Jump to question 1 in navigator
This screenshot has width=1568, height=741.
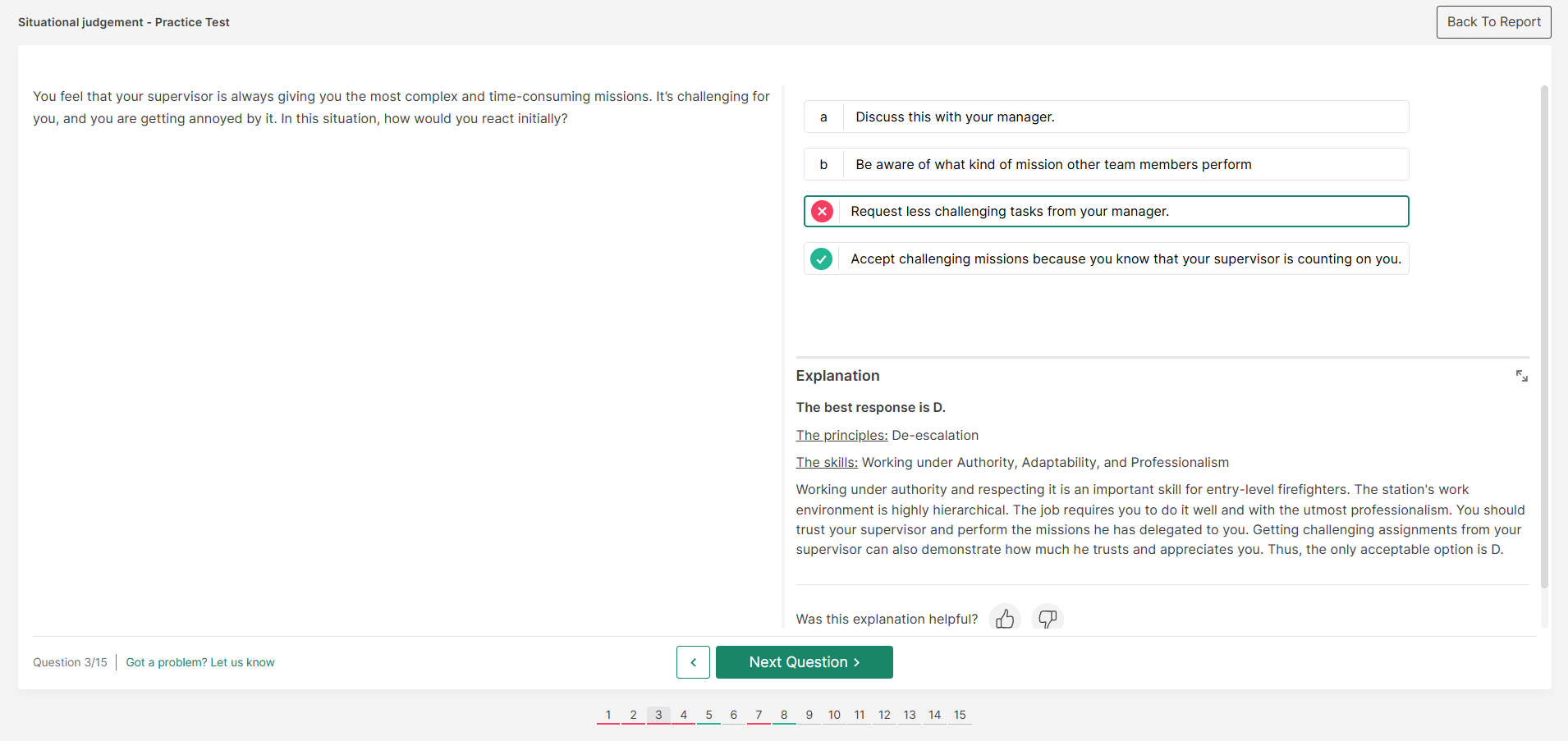coord(608,715)
